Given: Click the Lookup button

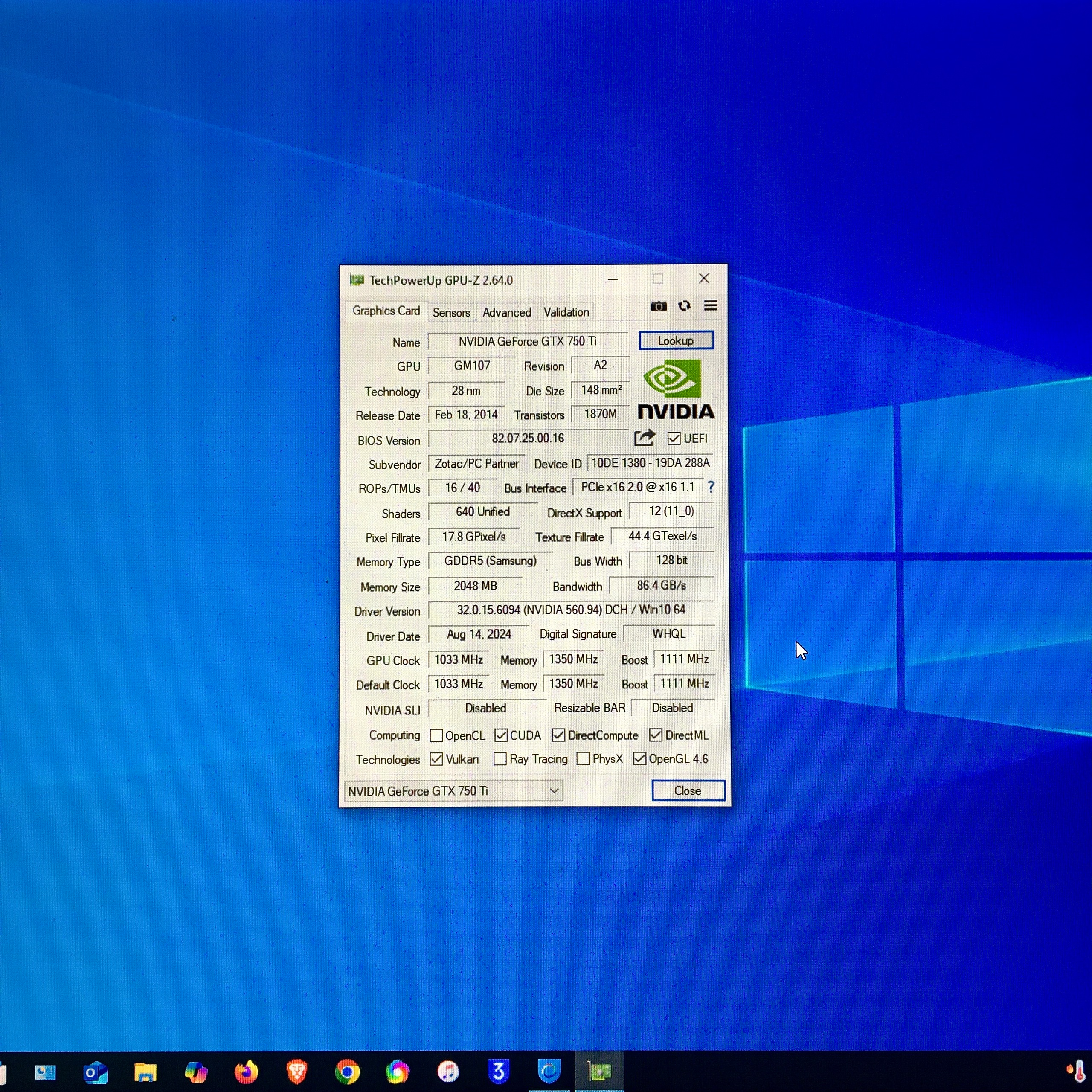Looking at the screenshot, I should (675, 340).
